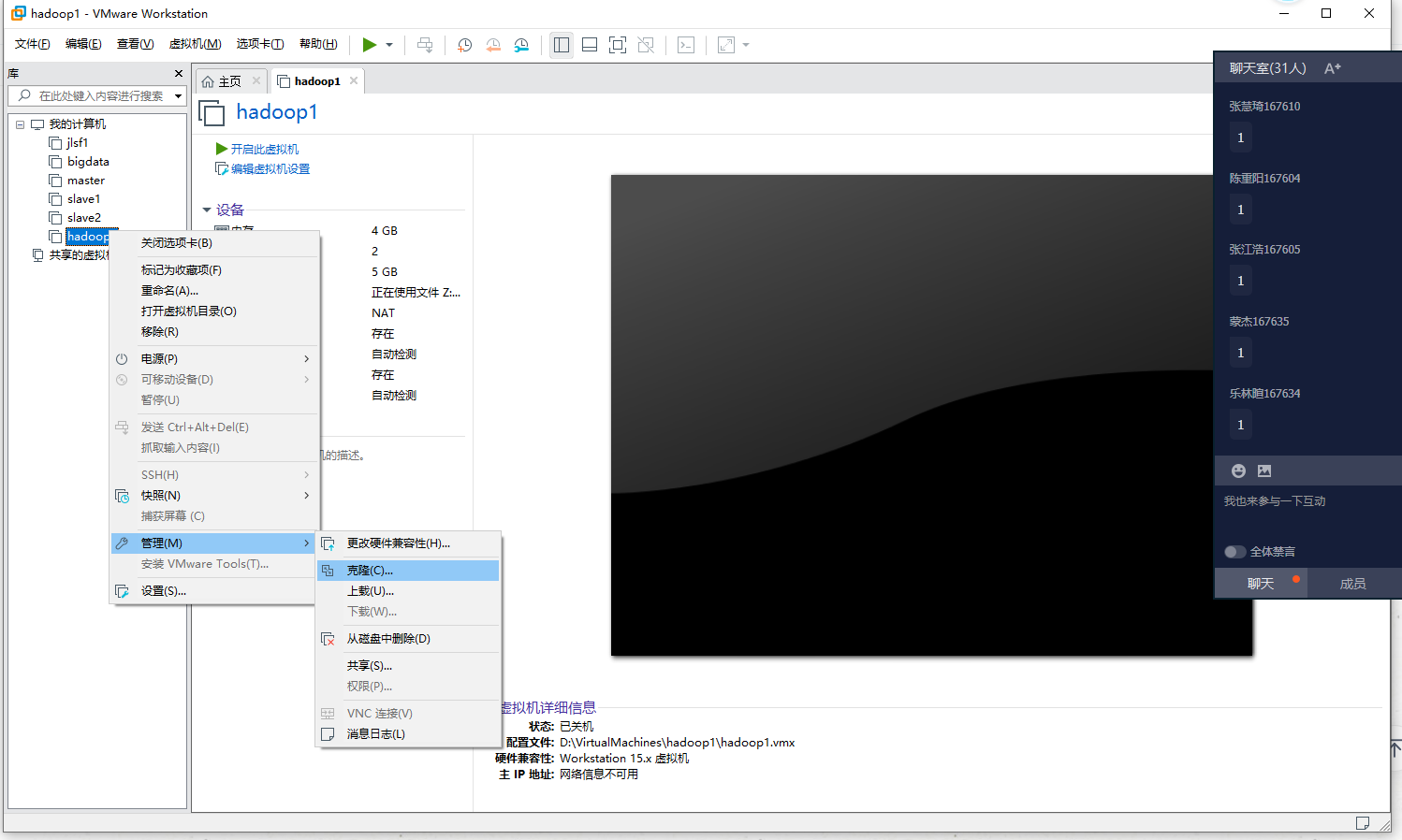The height and width of the screenshot is (840, 1402).
Task: Toggle 全体禁言 mute-all switch
Action: tap(1234, 552)
